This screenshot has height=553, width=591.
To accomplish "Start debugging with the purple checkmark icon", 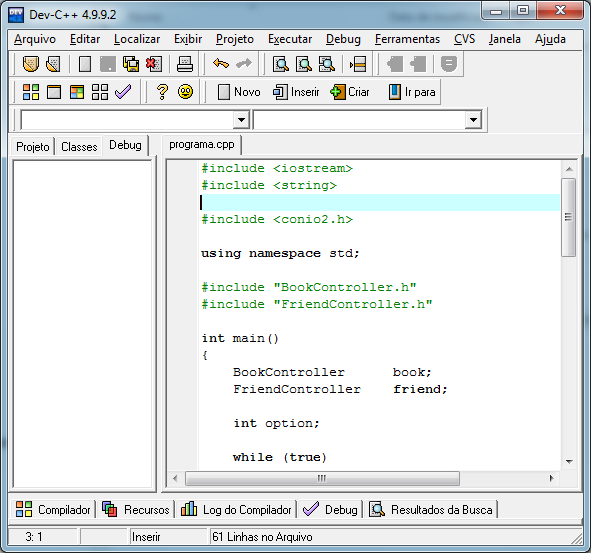I will pos(123,92).
